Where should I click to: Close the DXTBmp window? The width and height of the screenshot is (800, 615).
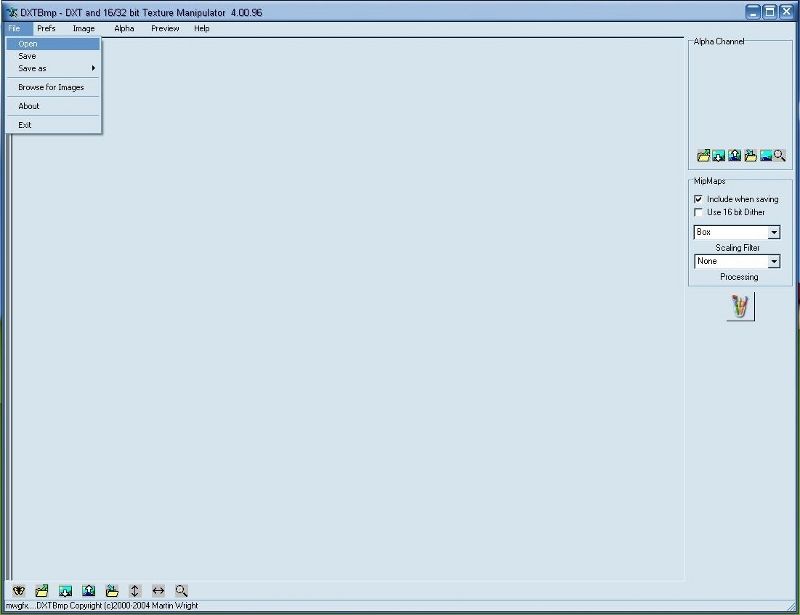coord(787,12)
